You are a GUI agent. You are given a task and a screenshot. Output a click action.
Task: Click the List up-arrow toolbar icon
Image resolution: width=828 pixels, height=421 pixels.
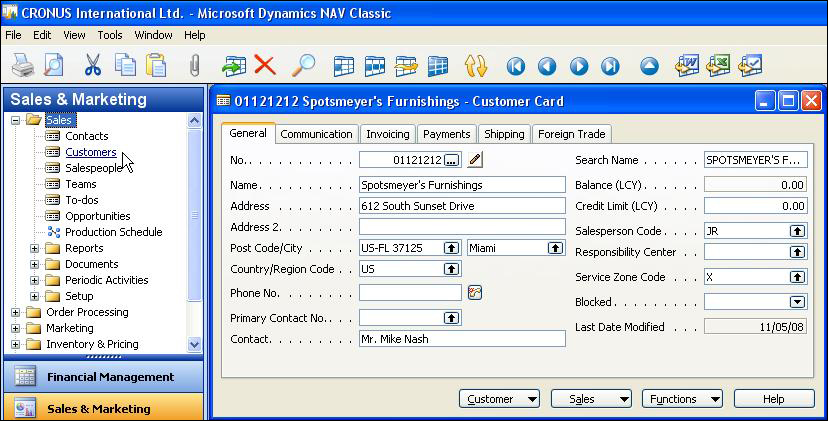(650, 67)
